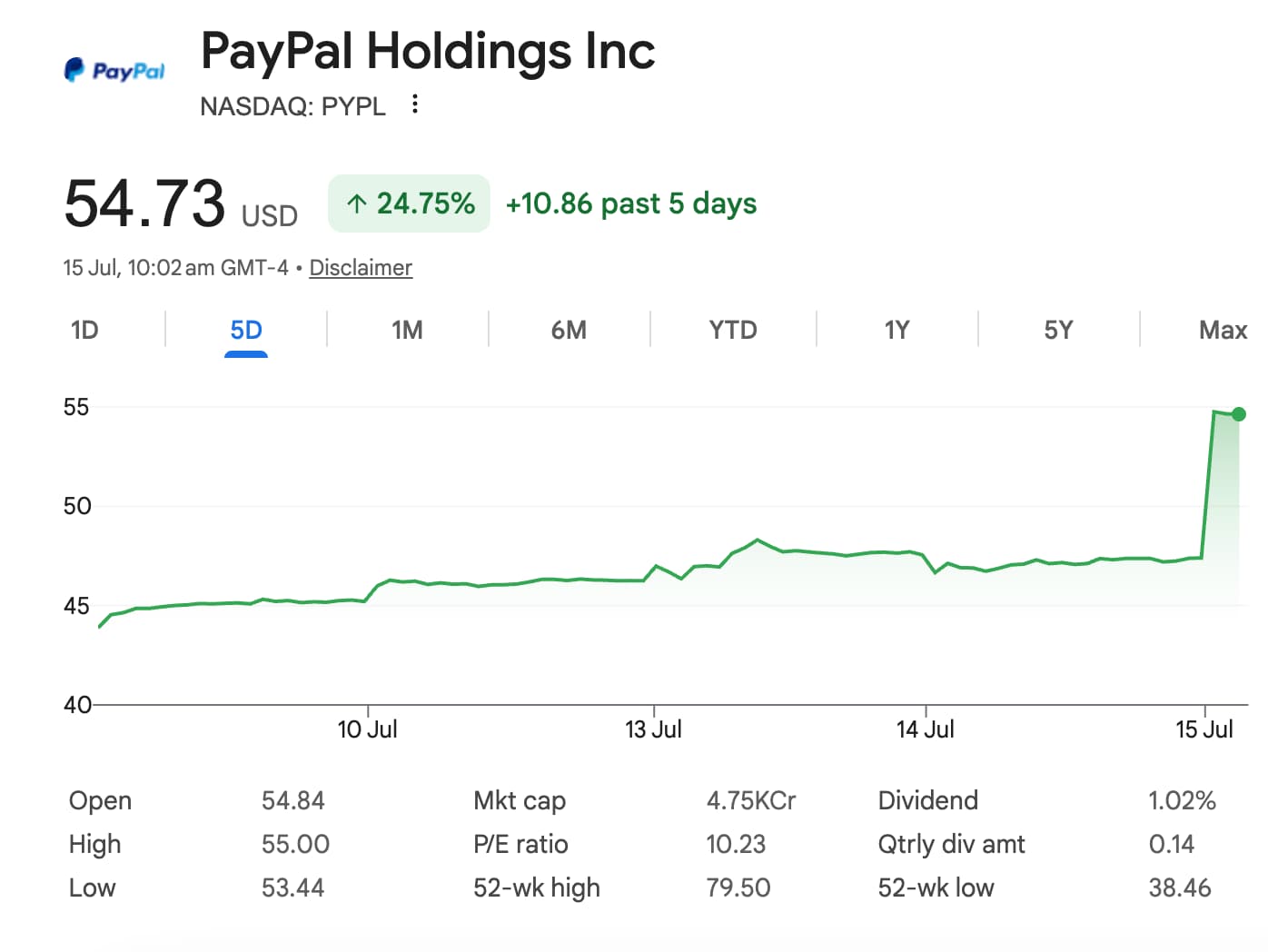Select the 1D time range tab
This screenshot has width=1268, height=952.
pos(84,330)
